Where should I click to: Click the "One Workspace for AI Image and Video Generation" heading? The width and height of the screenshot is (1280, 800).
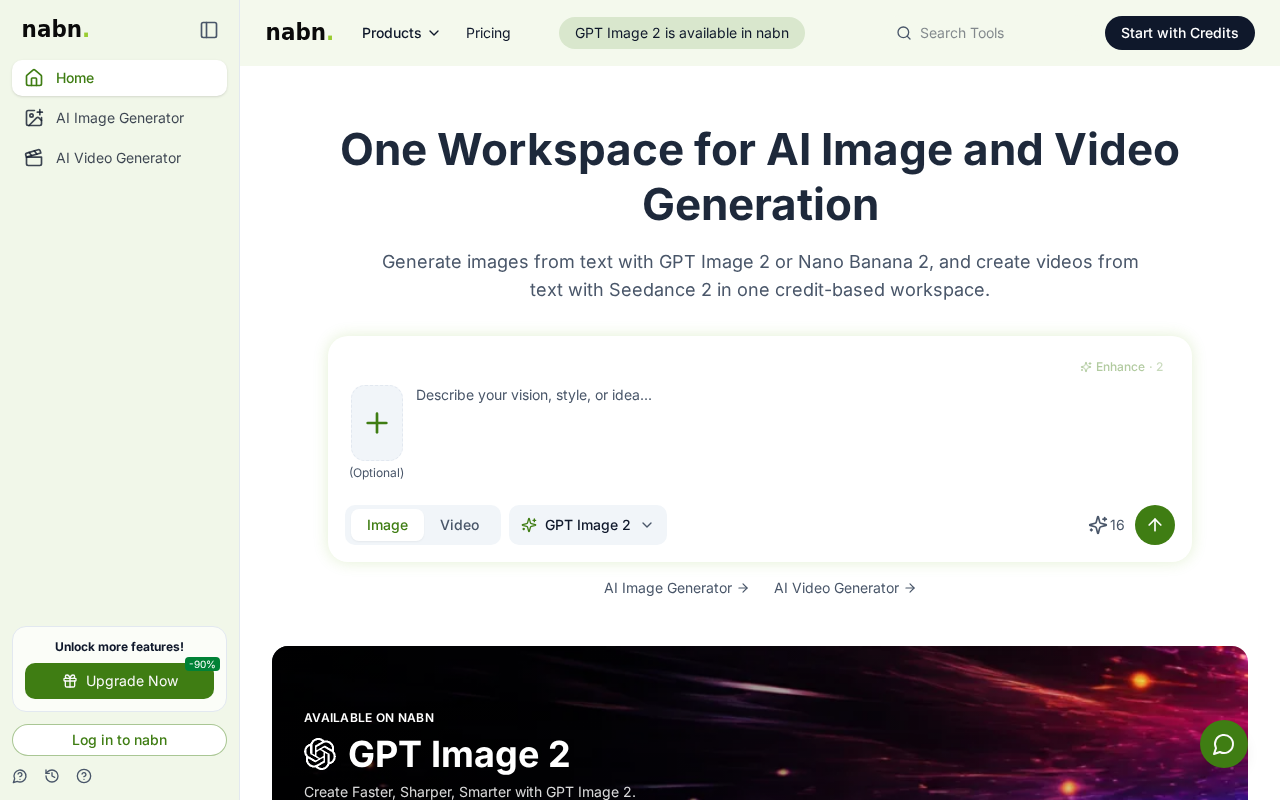pos(760,177)
